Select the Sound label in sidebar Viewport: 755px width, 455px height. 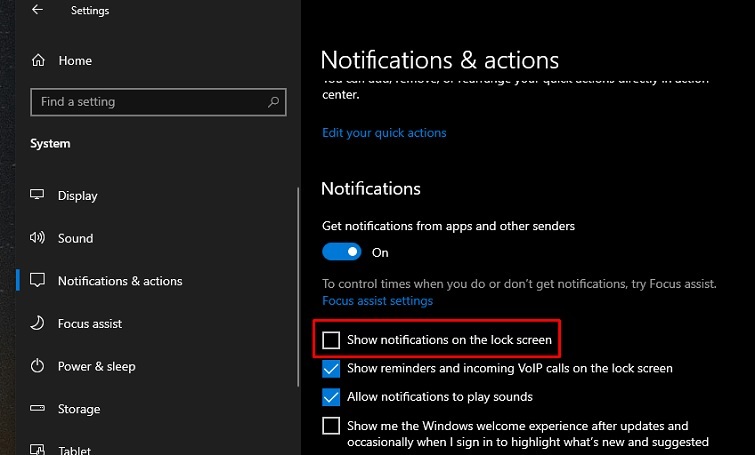coord(75,238)
